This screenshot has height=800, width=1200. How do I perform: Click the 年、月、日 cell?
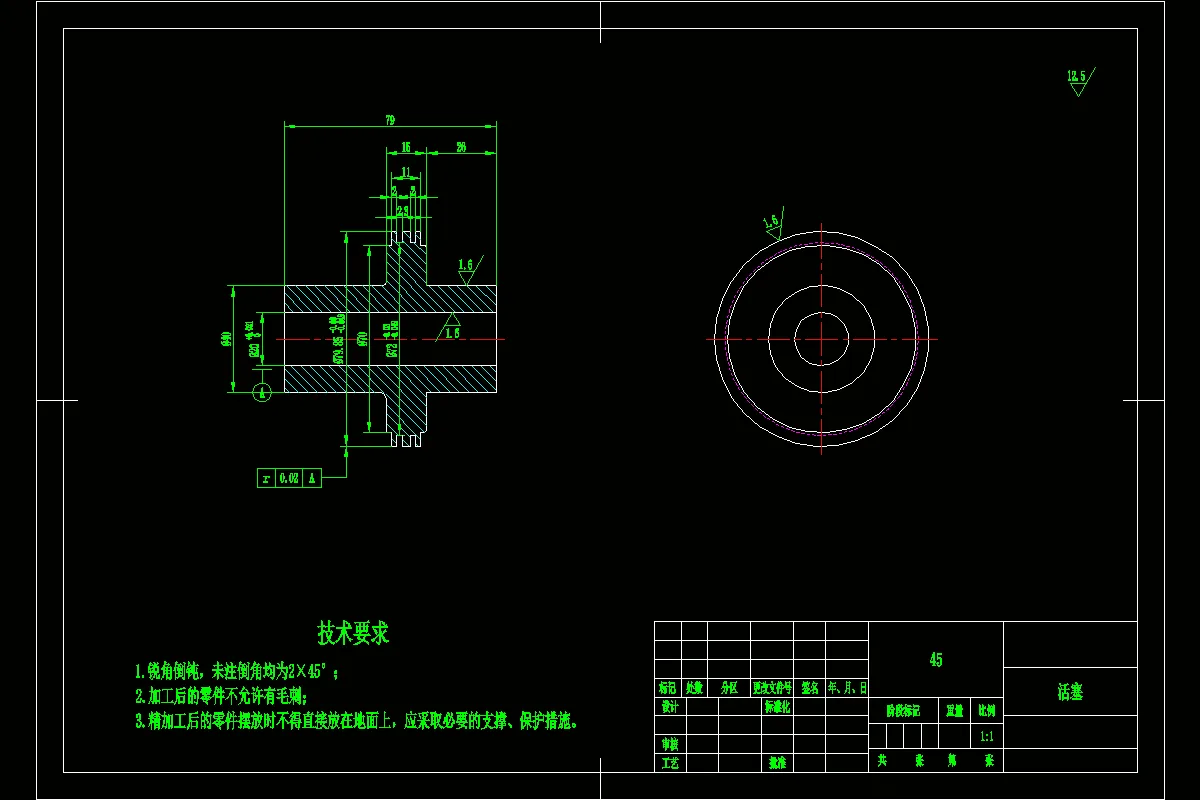(847, 688)
